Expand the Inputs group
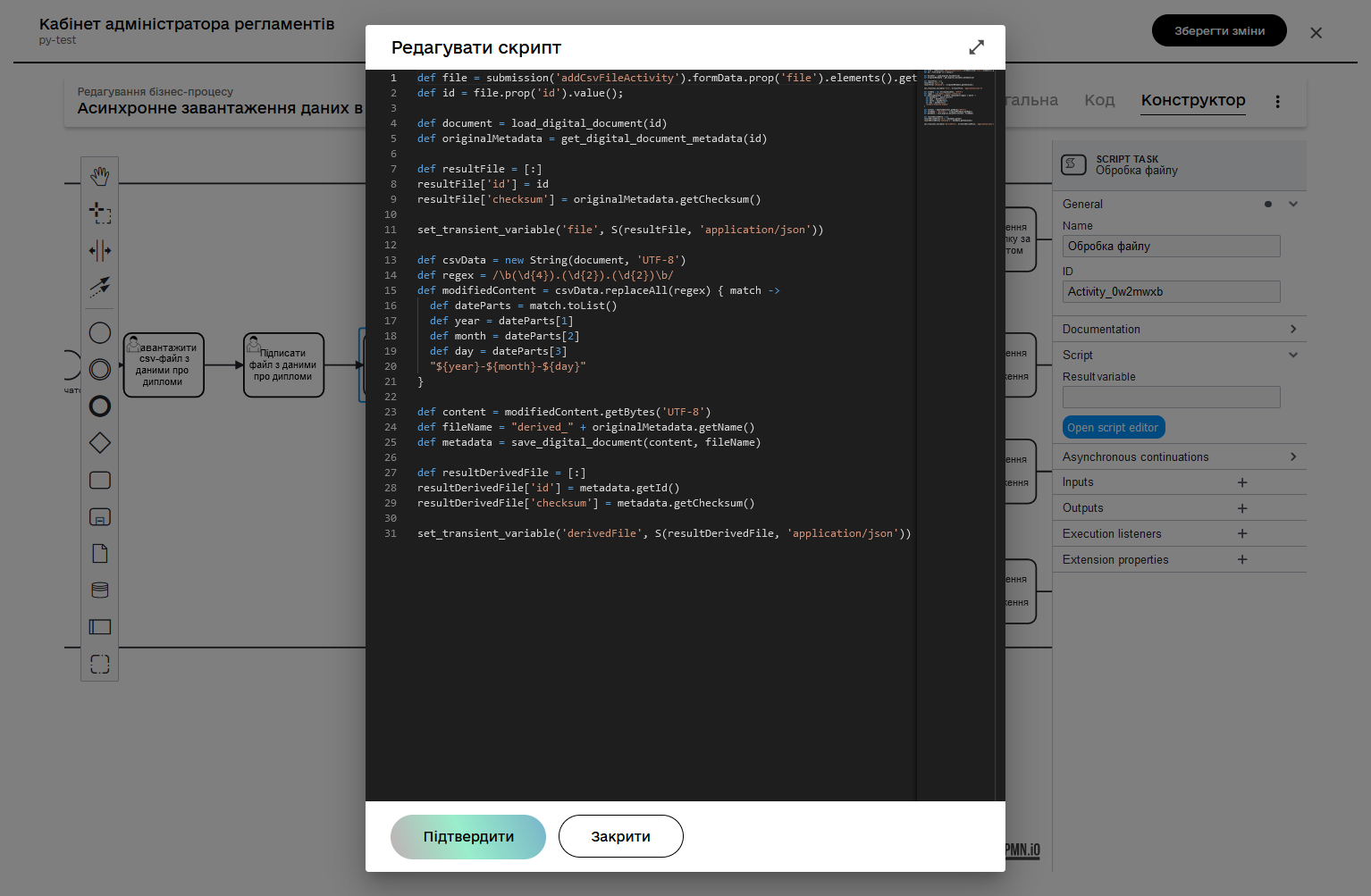This screenshot has width=1371, height=896. tap(1078, 482)
